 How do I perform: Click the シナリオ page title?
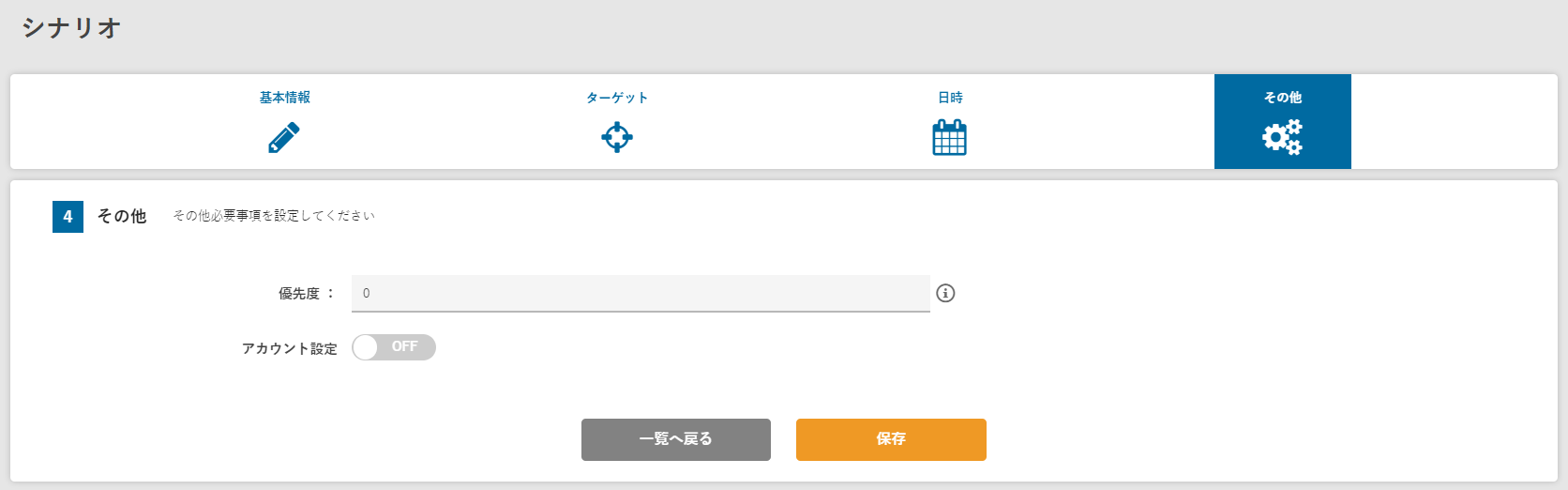point(71,28)
